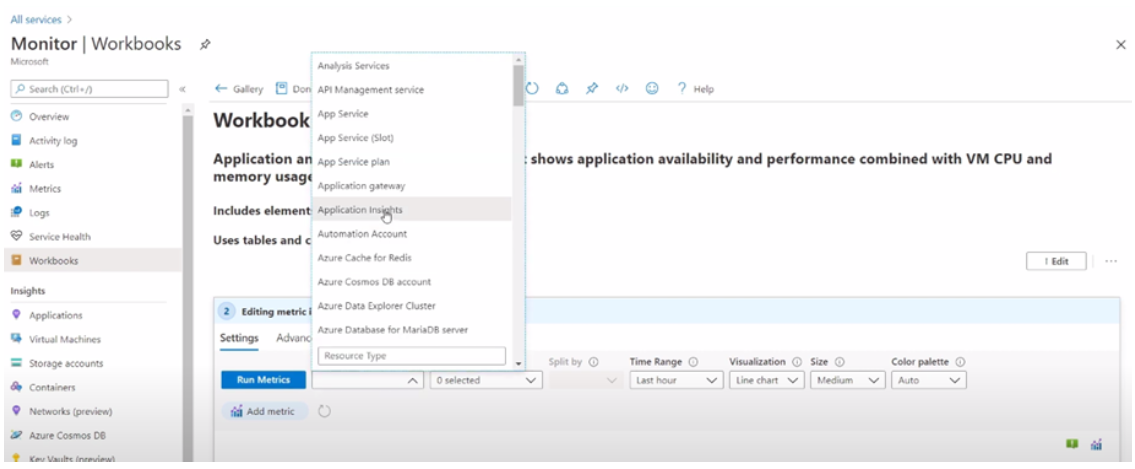Select Application gateway resource type
The height and width of the screenshot is (469, 1135).
(x=411, y=185)
